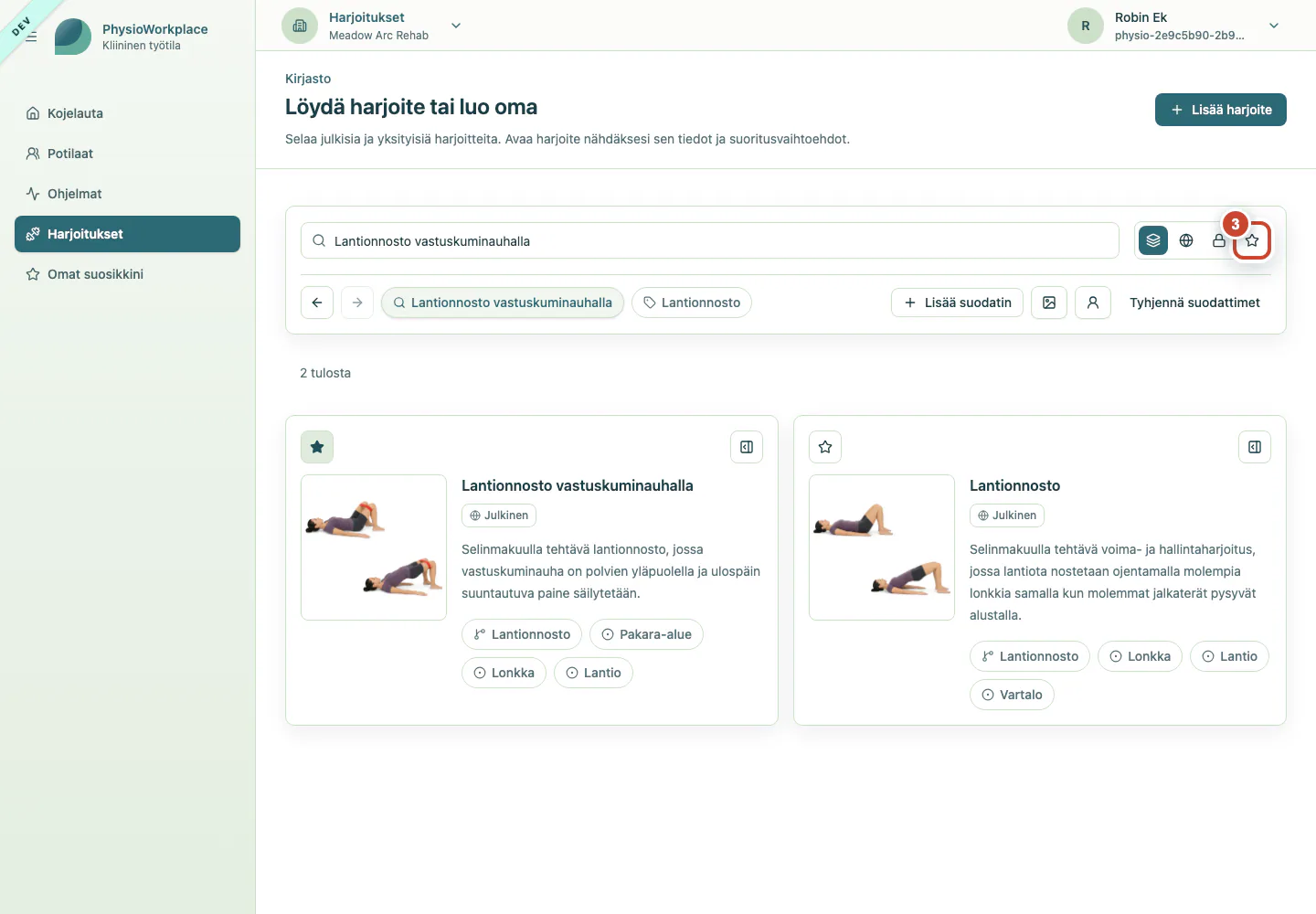Open the Harjoitukset Meadow Arc Rehab workspace dropdown
Image resolution: width=1316 pixels, height=914 pixels.
[x=372, y=26]
